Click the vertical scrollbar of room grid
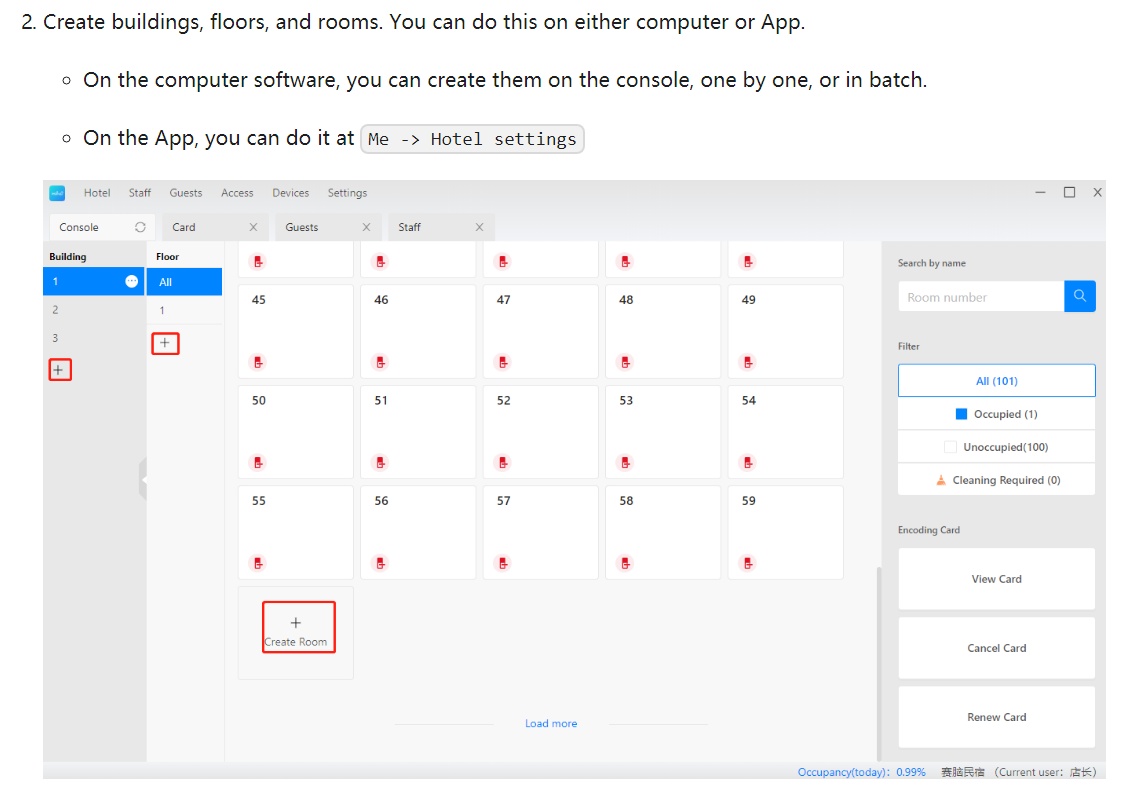This screenshot has width=1138, height=787. pos(878,660)
